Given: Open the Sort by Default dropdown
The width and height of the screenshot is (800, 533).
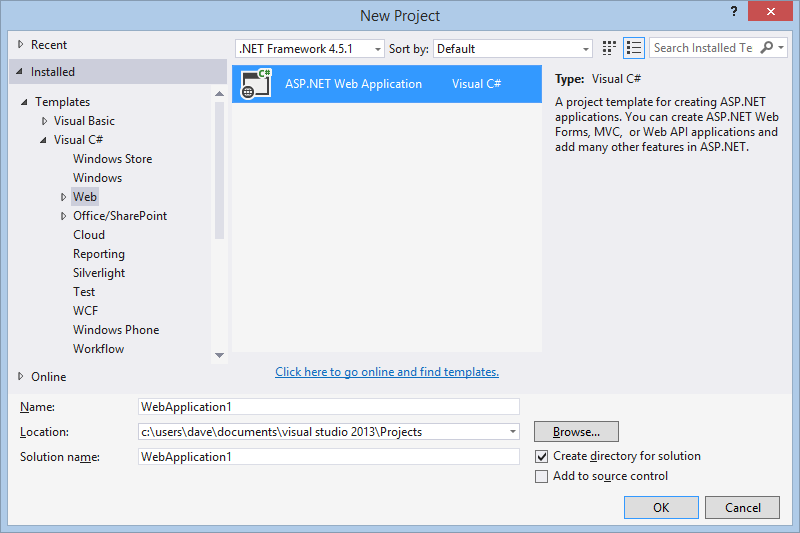Looking at the screenshot, I should tap(513, 48).
